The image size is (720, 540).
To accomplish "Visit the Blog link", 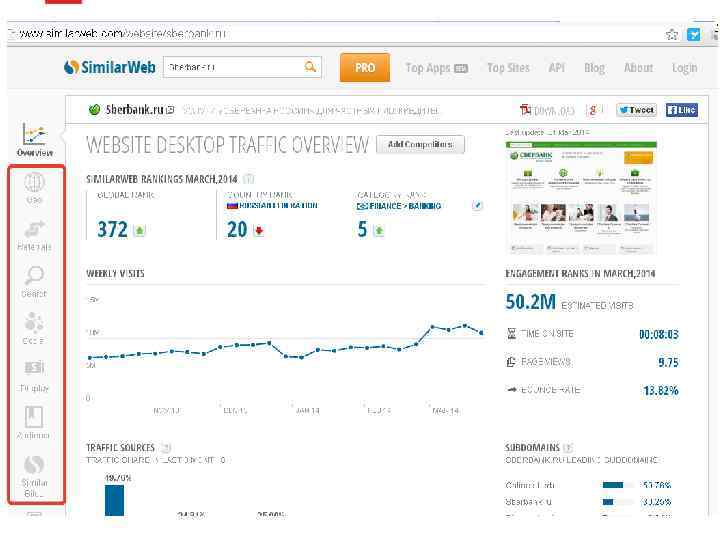I will point(594,68).
